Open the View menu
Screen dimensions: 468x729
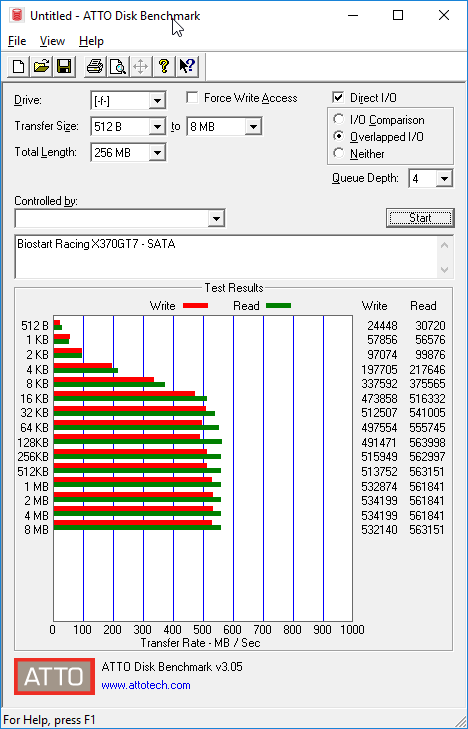[52, 41]
